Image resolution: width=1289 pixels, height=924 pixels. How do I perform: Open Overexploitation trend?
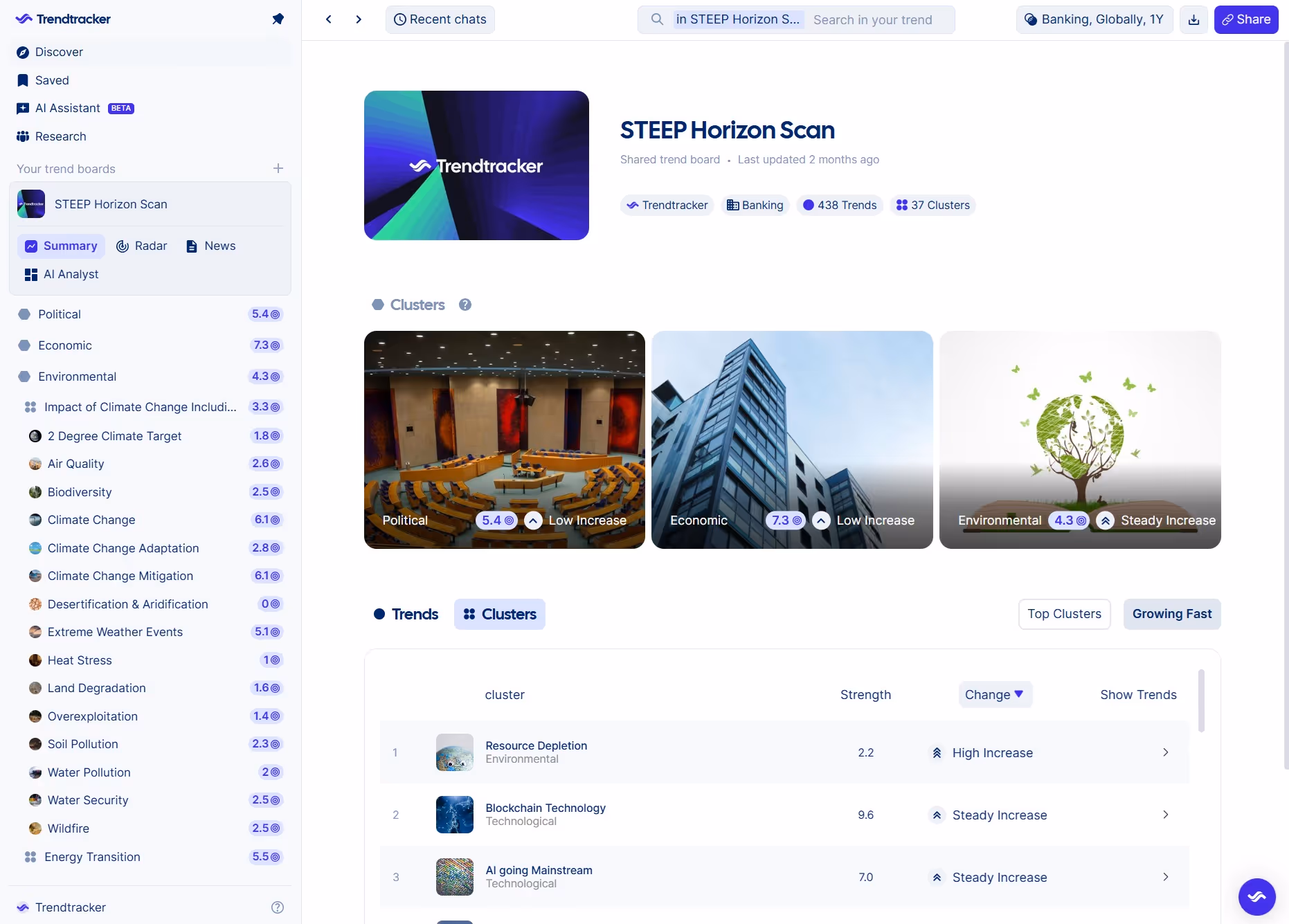coord(150,716)
